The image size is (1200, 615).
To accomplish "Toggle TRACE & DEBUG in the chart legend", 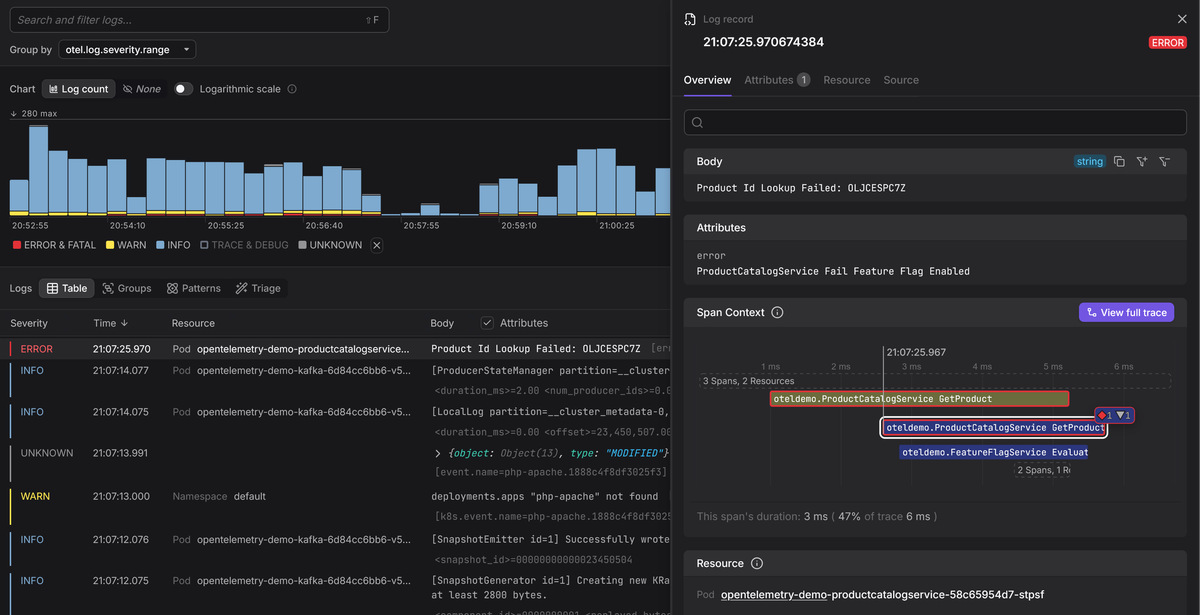I will [x=244, y=245].
